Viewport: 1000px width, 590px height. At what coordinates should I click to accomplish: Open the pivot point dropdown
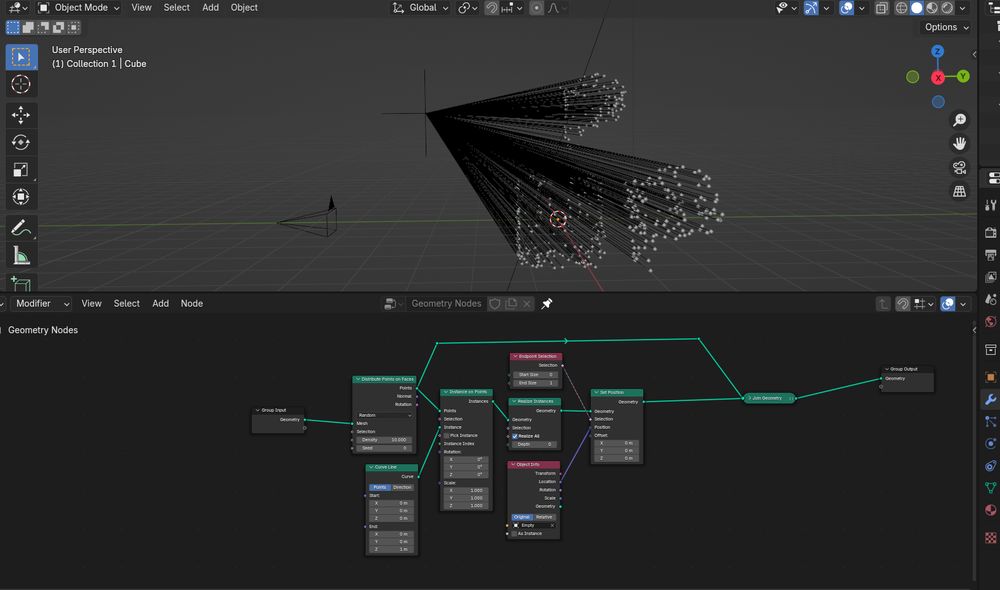(467, 8)
